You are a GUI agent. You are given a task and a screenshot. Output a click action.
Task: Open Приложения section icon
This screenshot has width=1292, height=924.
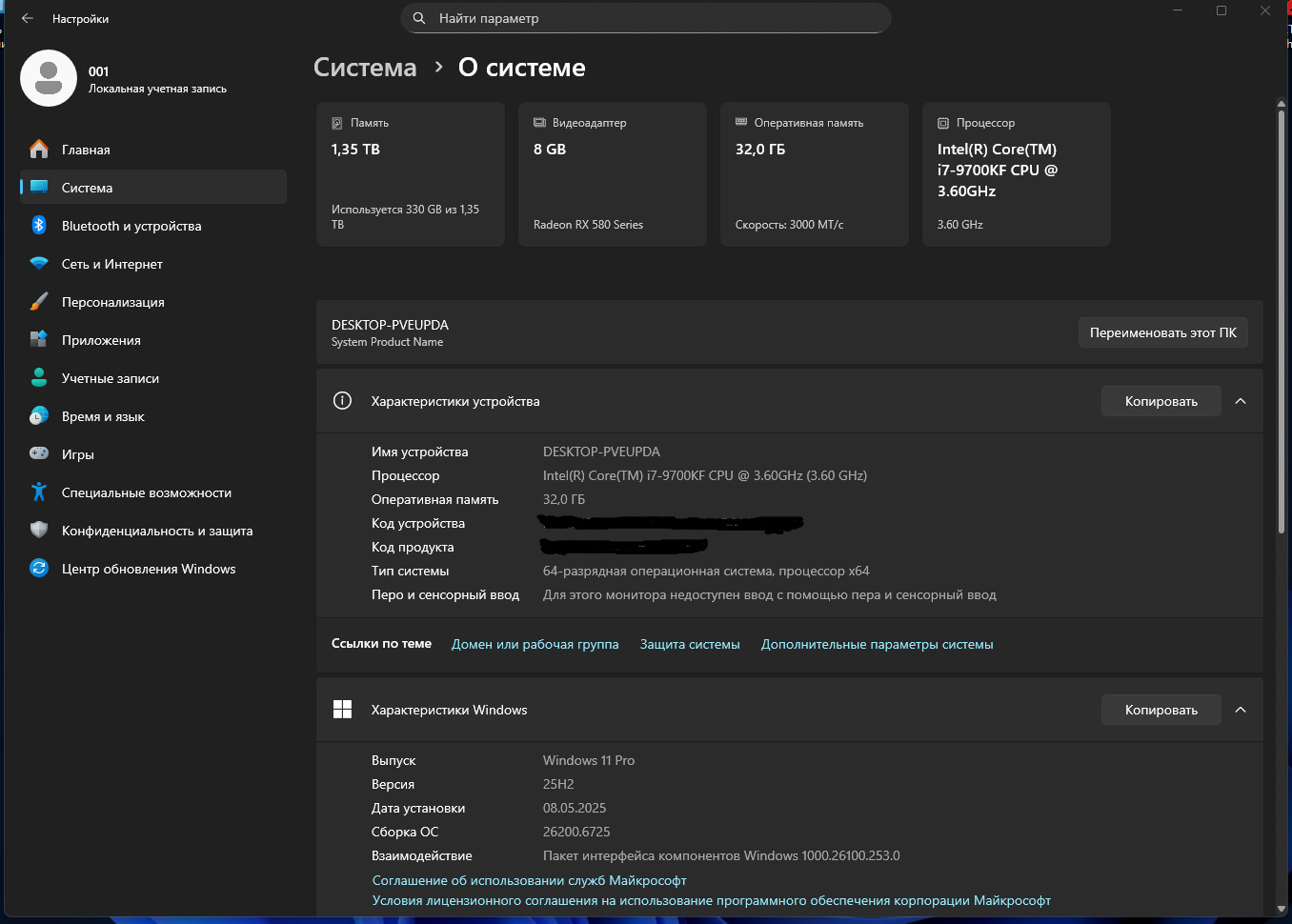39,340
